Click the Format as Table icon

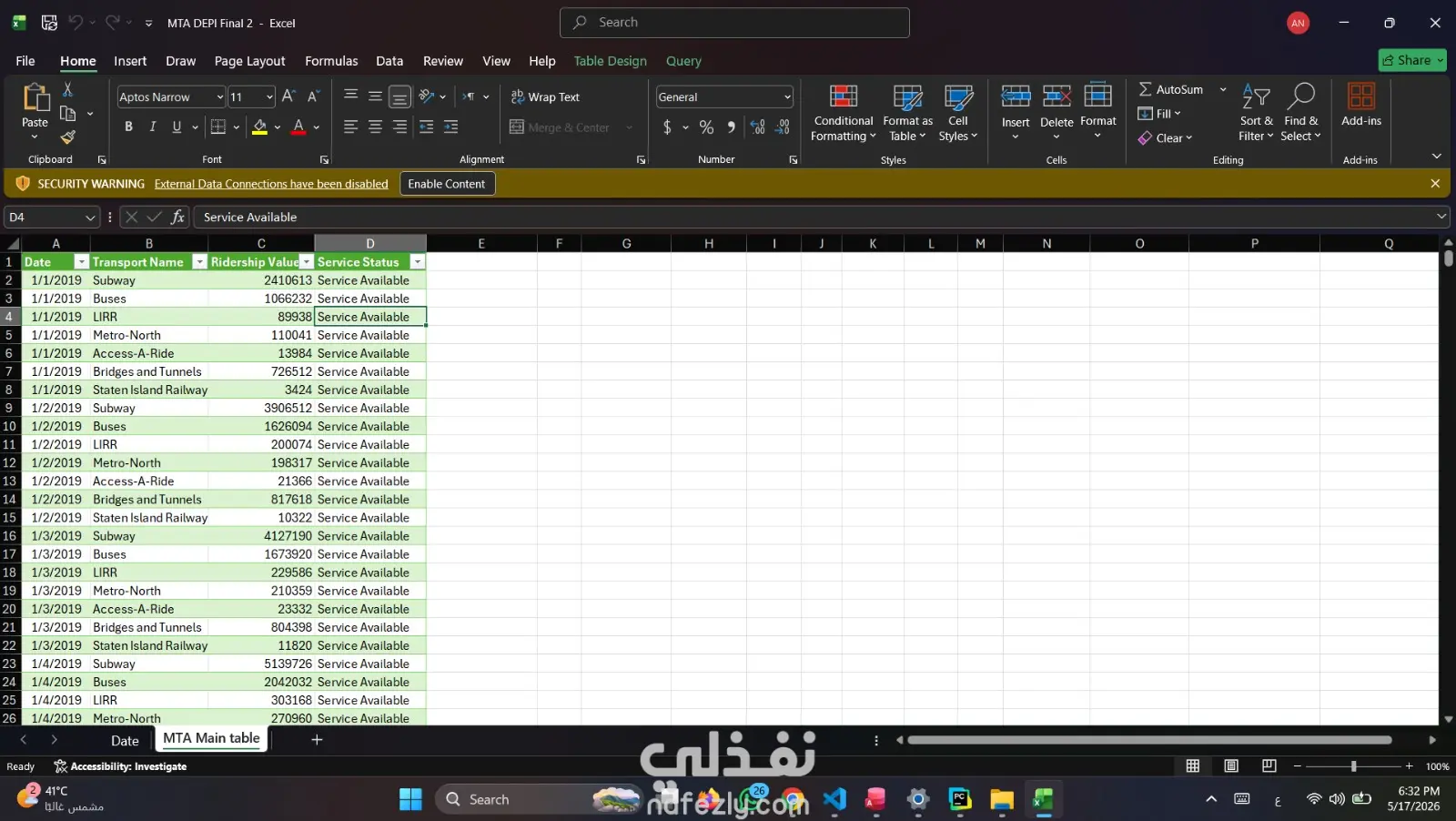pyautogui.click(x=907, y=96)
